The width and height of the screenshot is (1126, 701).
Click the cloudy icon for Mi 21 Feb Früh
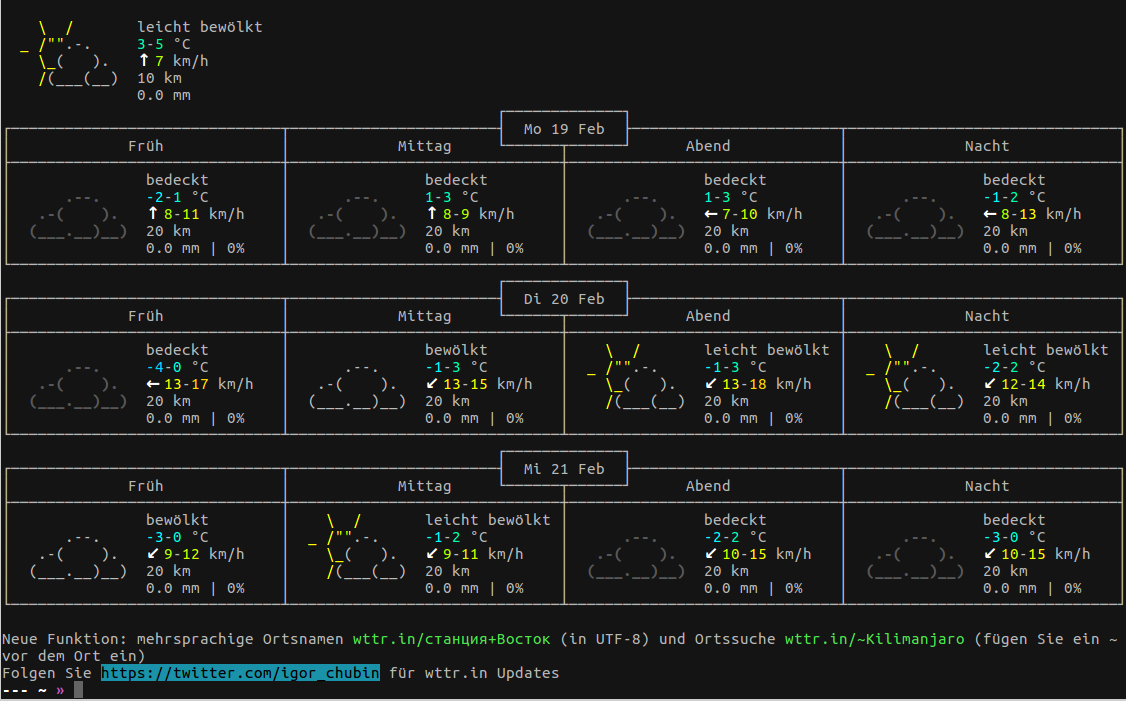78,555
